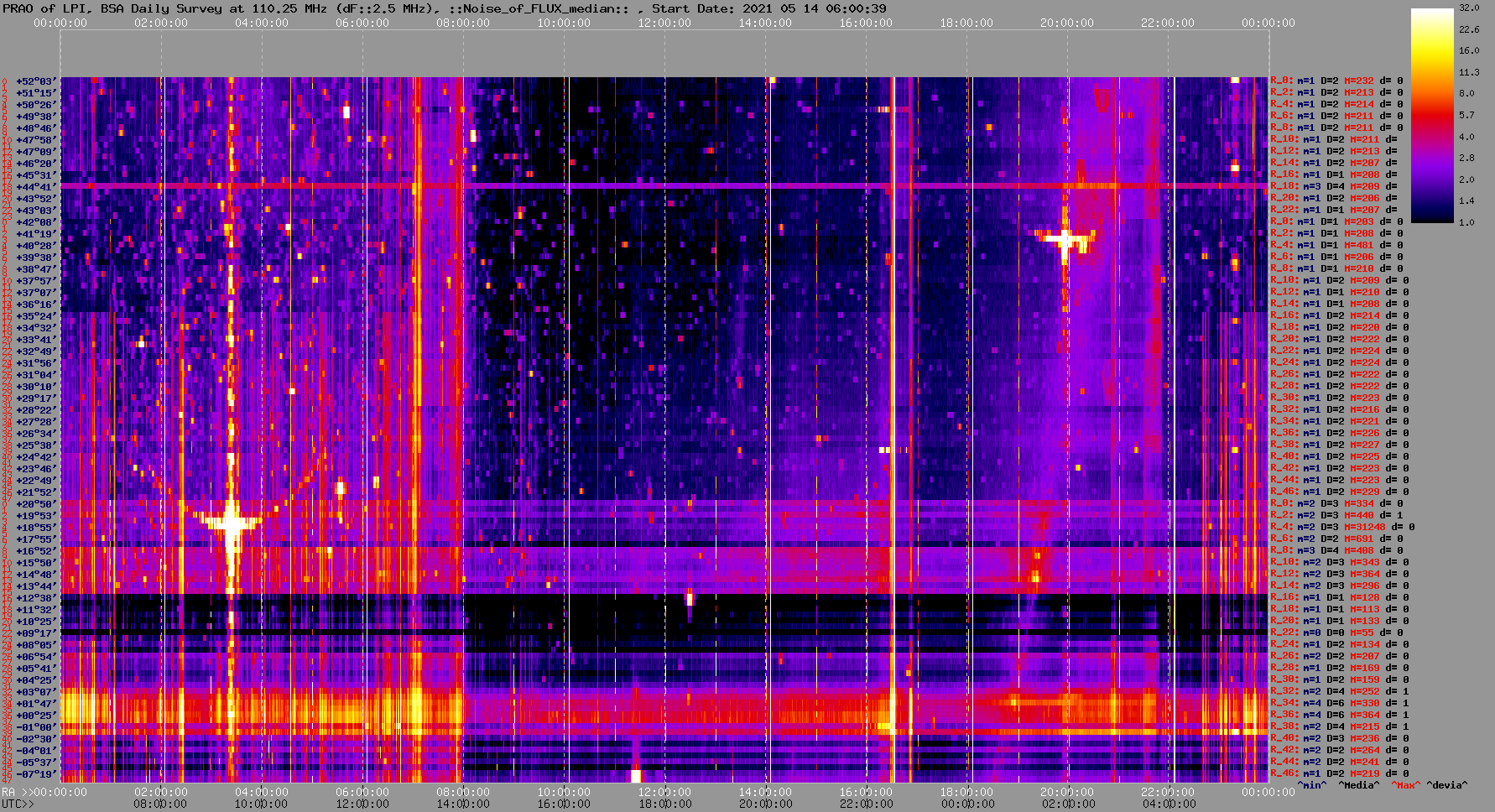This screenshot has height=812, width=1495.
Task: Click the 5.7 color scale value
Action: click(x=1466, y=115)
